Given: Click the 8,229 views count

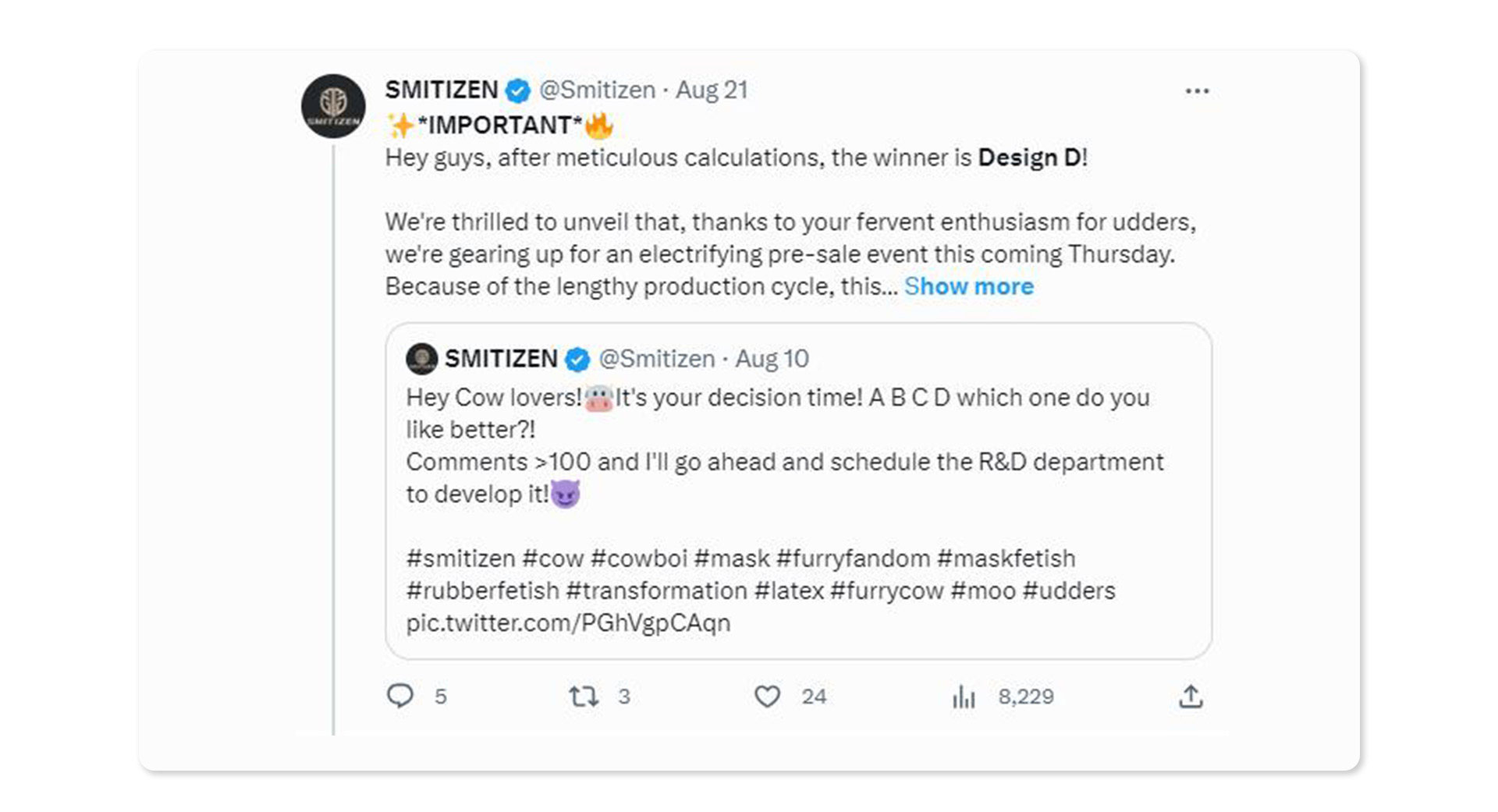Looking at the screenshot, I should 1026,697.
